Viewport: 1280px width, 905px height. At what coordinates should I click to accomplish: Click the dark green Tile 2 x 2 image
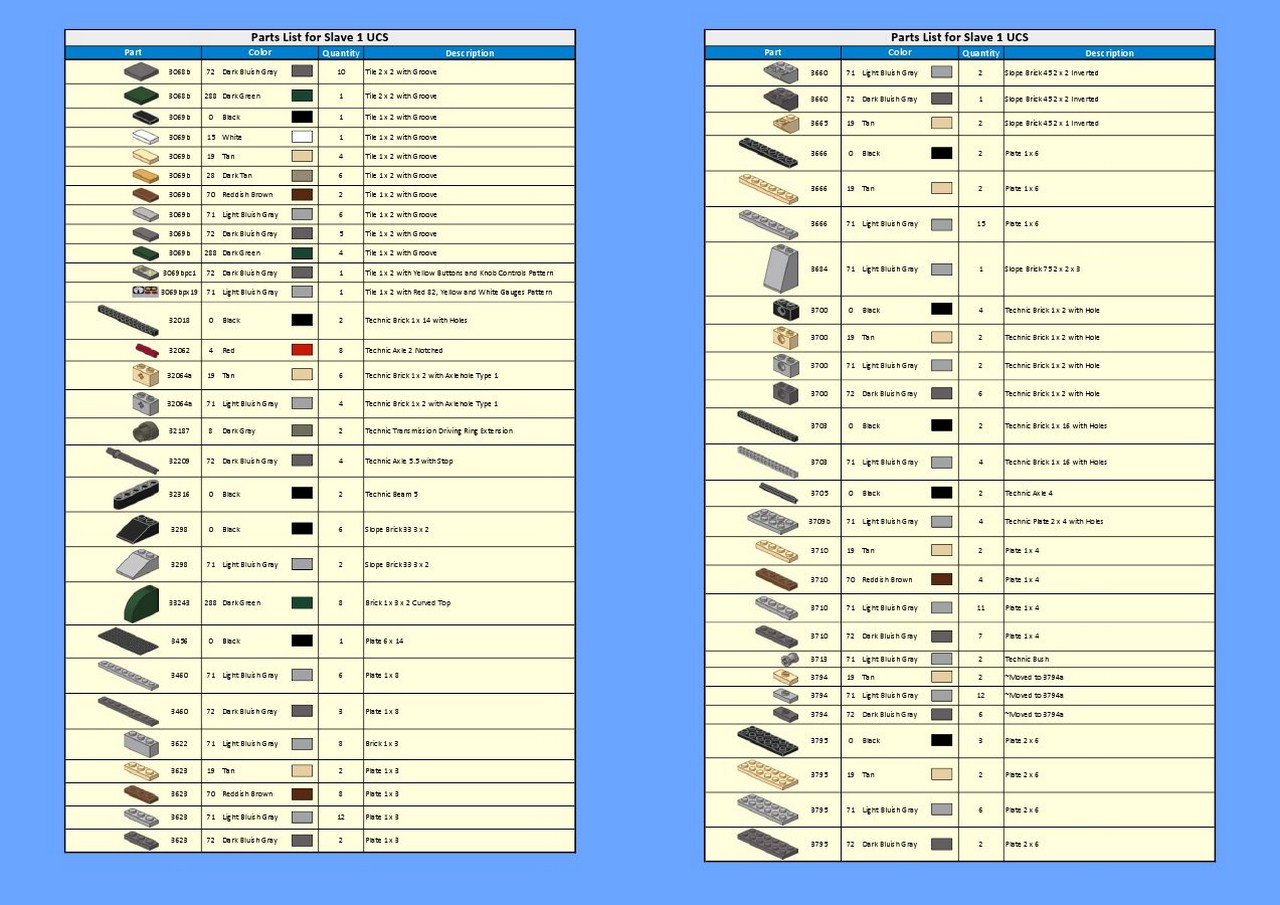pyautogui.click(x=141, y=96)
